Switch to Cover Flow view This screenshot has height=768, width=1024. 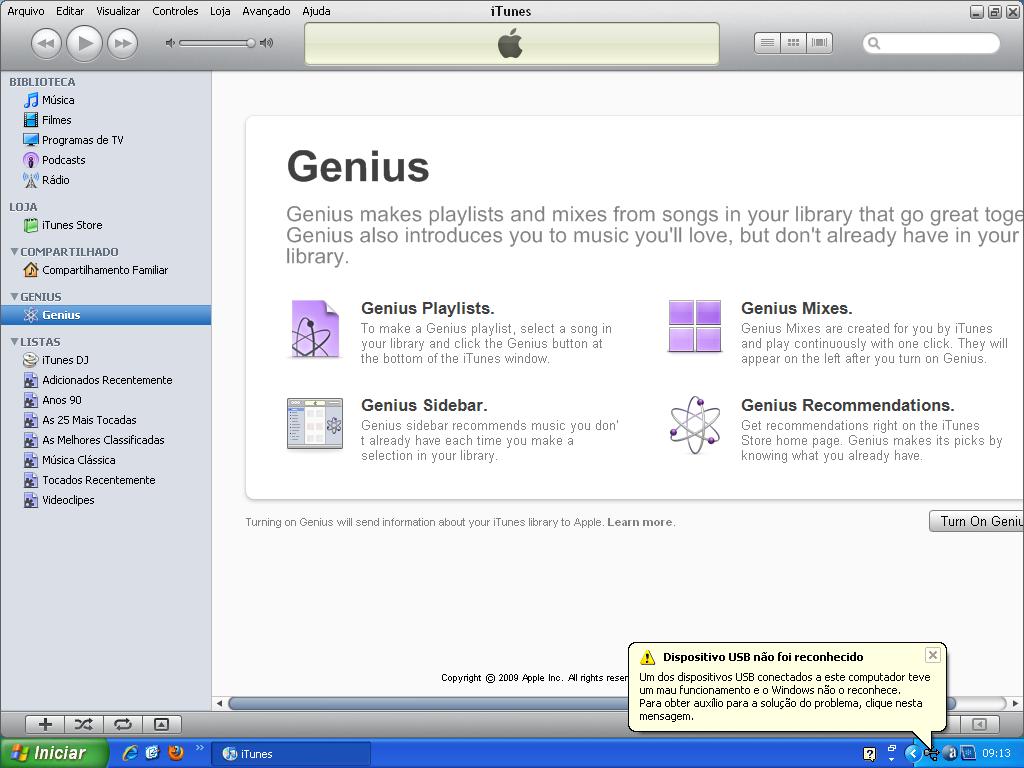[819, 43]
